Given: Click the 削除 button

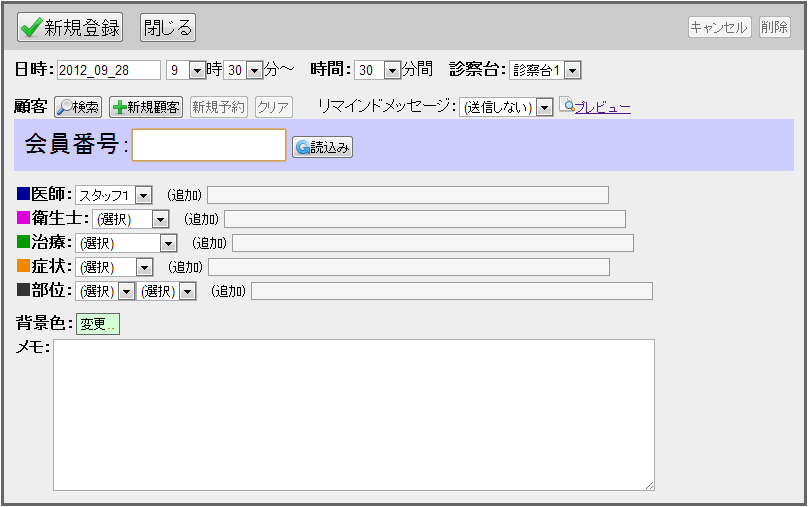Looking at the screenshot, I should [x=775, y=27].
